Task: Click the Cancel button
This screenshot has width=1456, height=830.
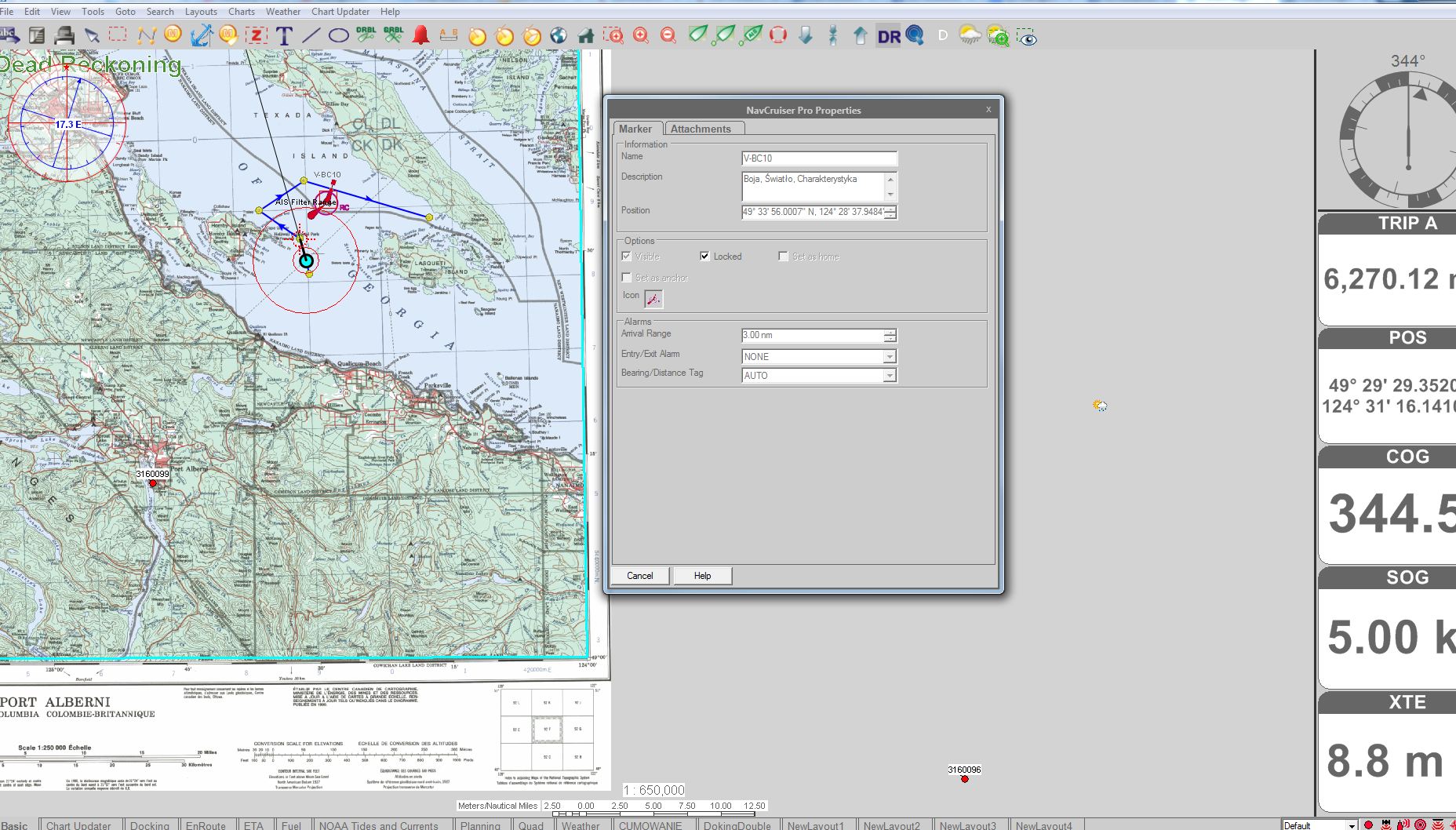Action: coord(640,576)
